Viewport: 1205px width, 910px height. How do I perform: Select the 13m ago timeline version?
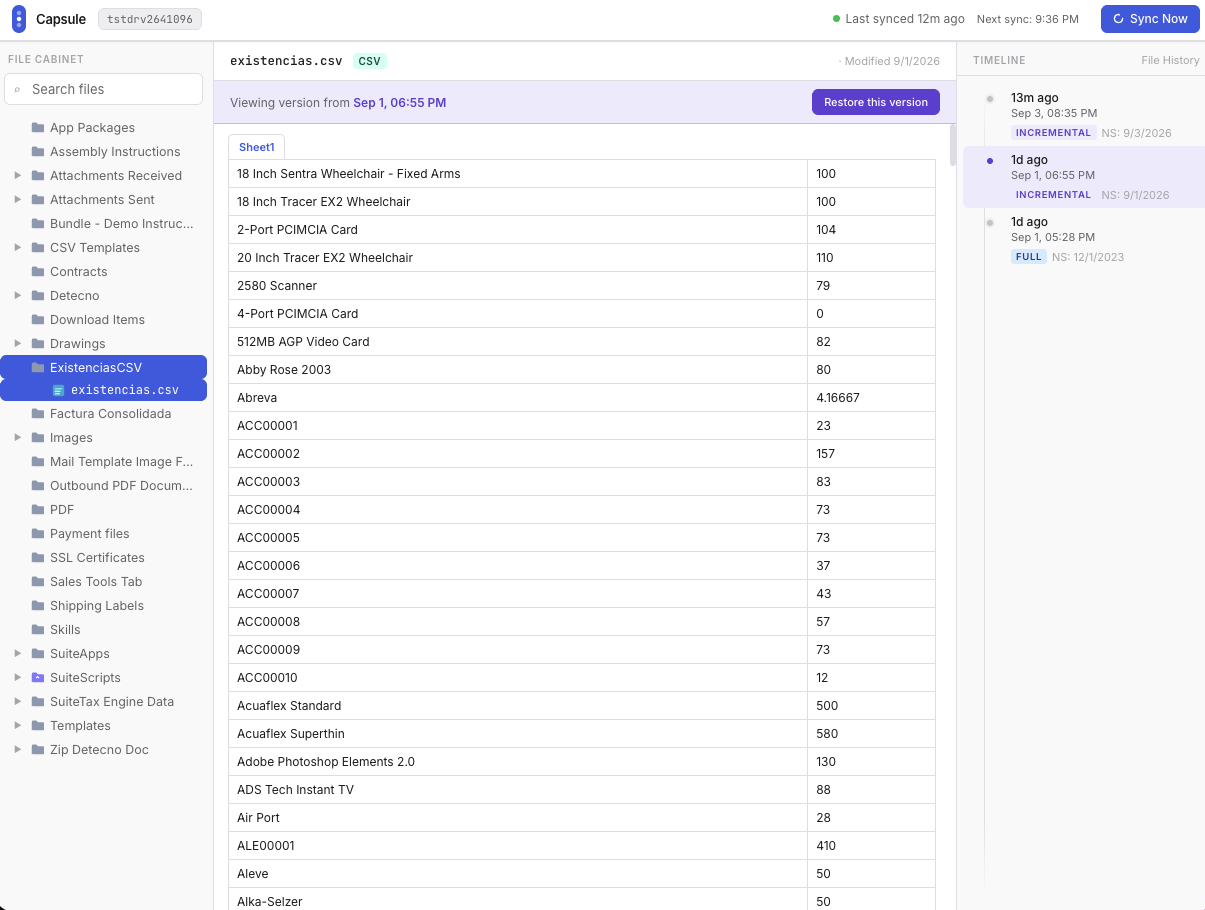click(x=1084, y=115)
